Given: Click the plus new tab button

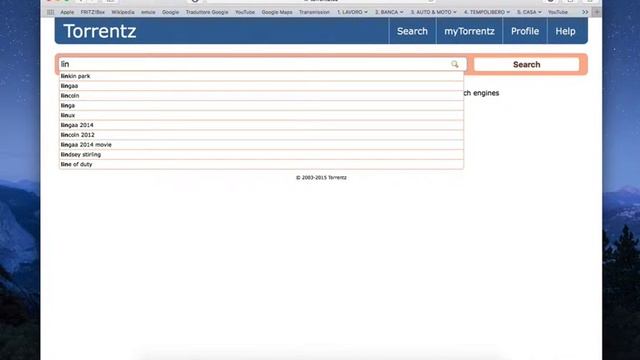Looking at the screenshot, I should click(x=597, y=12).
